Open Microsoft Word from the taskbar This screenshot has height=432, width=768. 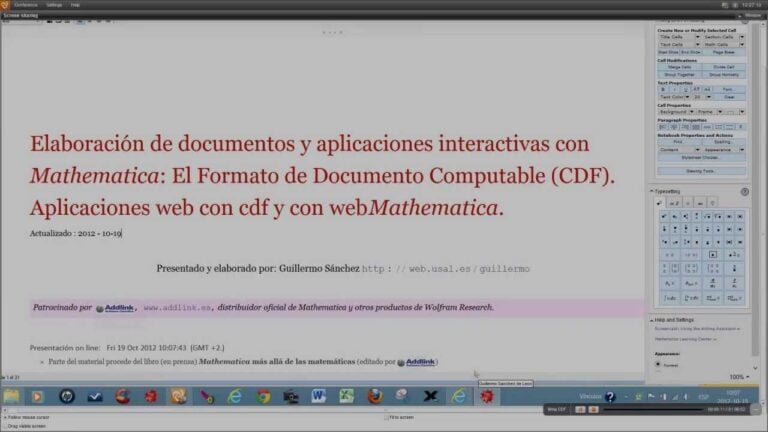point(318,396)
